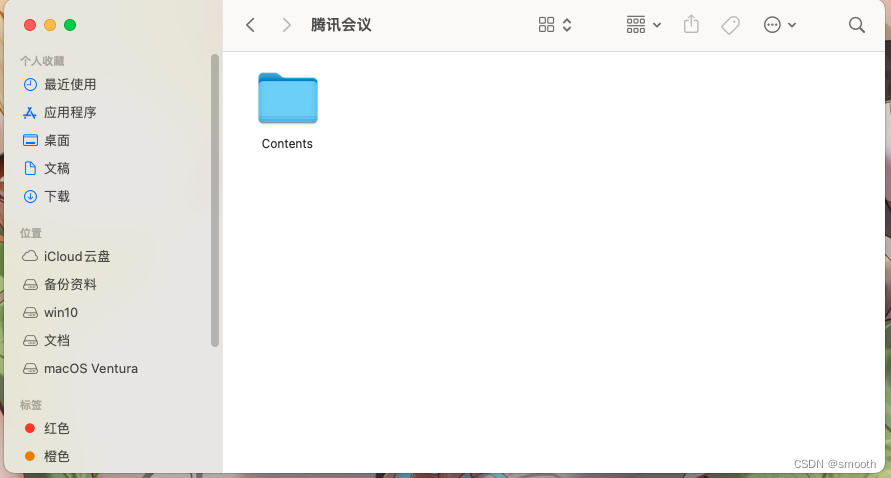Select the Contents folder
The height and width of the screenshot is (478, 891).
tap(288, 98)
